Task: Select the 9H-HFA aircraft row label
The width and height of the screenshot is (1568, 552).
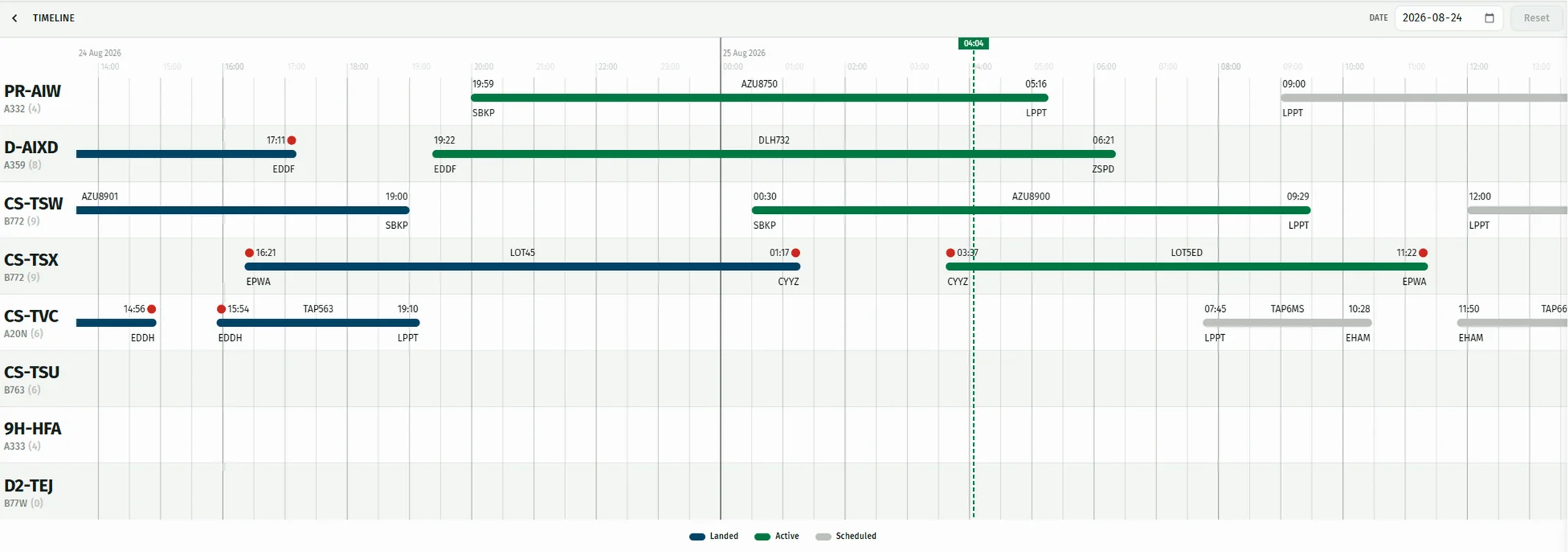Action: pos(32,429)
